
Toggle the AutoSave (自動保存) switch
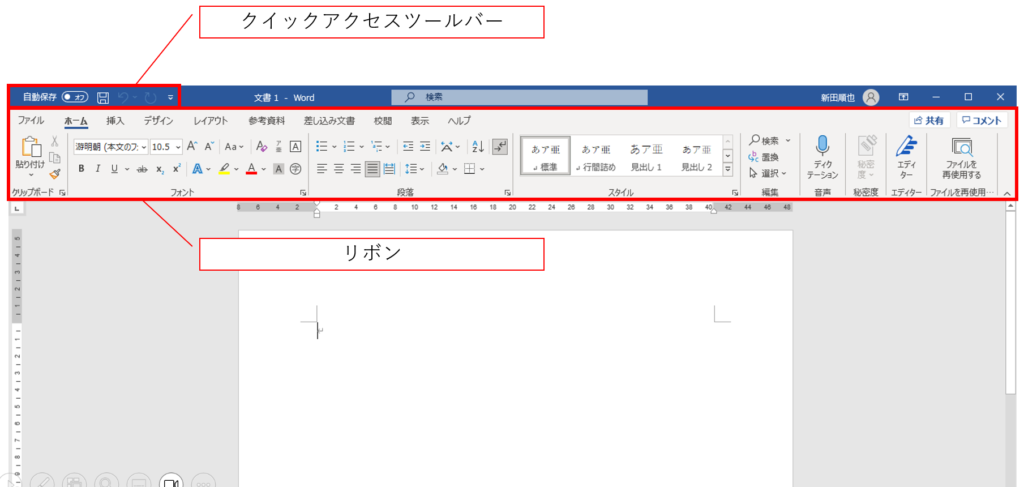pyautogui.click(x=75, y=97)
